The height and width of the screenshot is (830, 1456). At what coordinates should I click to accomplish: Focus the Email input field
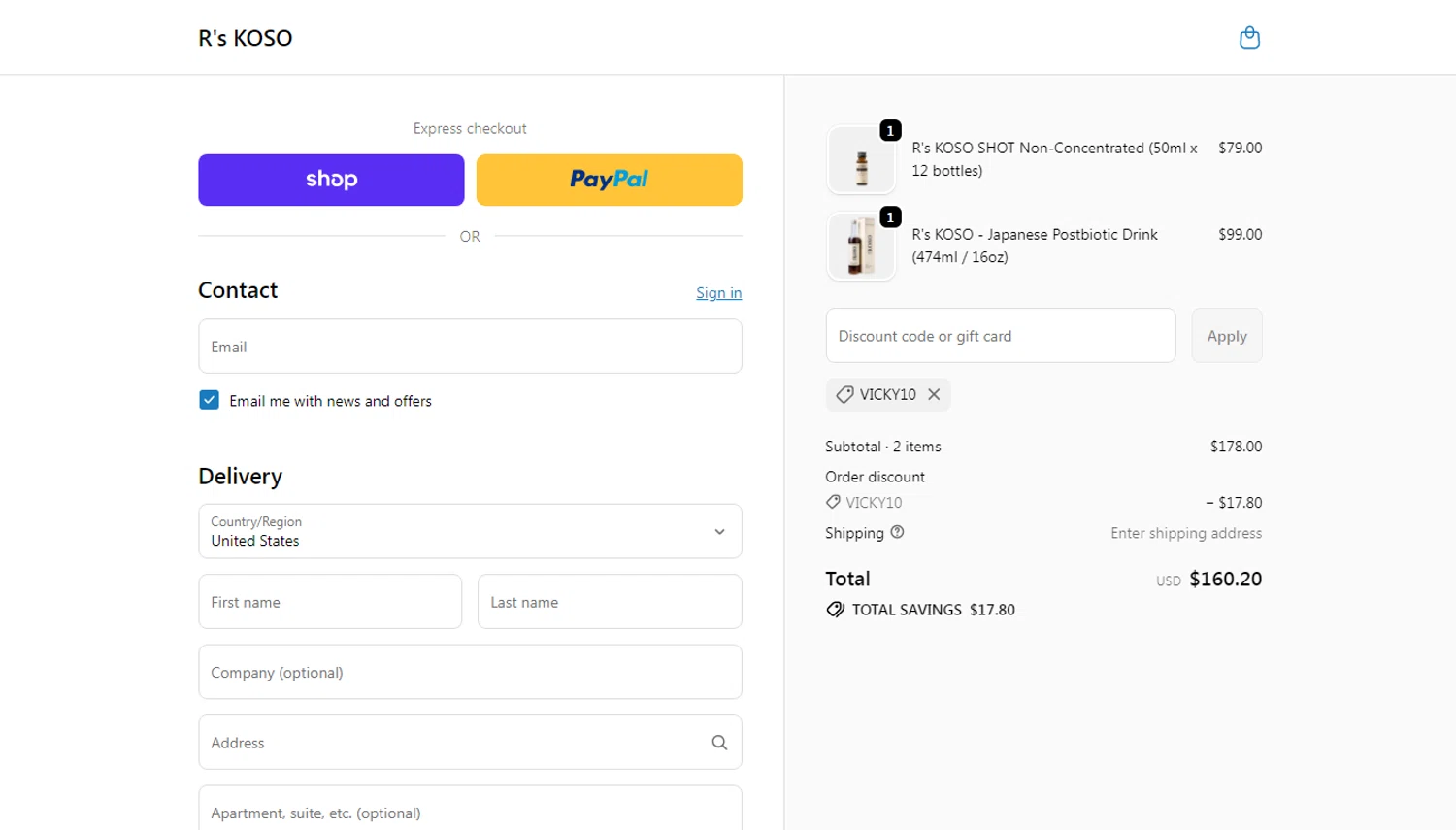click(x=470, y=347)
